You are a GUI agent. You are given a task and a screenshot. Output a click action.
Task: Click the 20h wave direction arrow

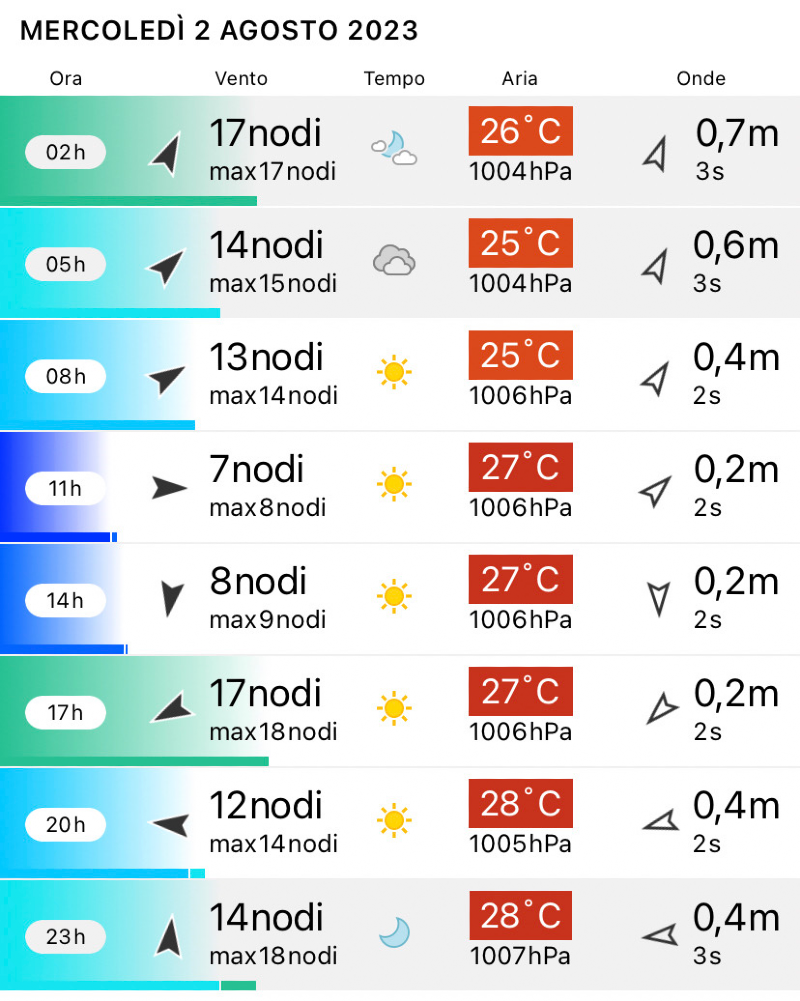tap(659, 822)
